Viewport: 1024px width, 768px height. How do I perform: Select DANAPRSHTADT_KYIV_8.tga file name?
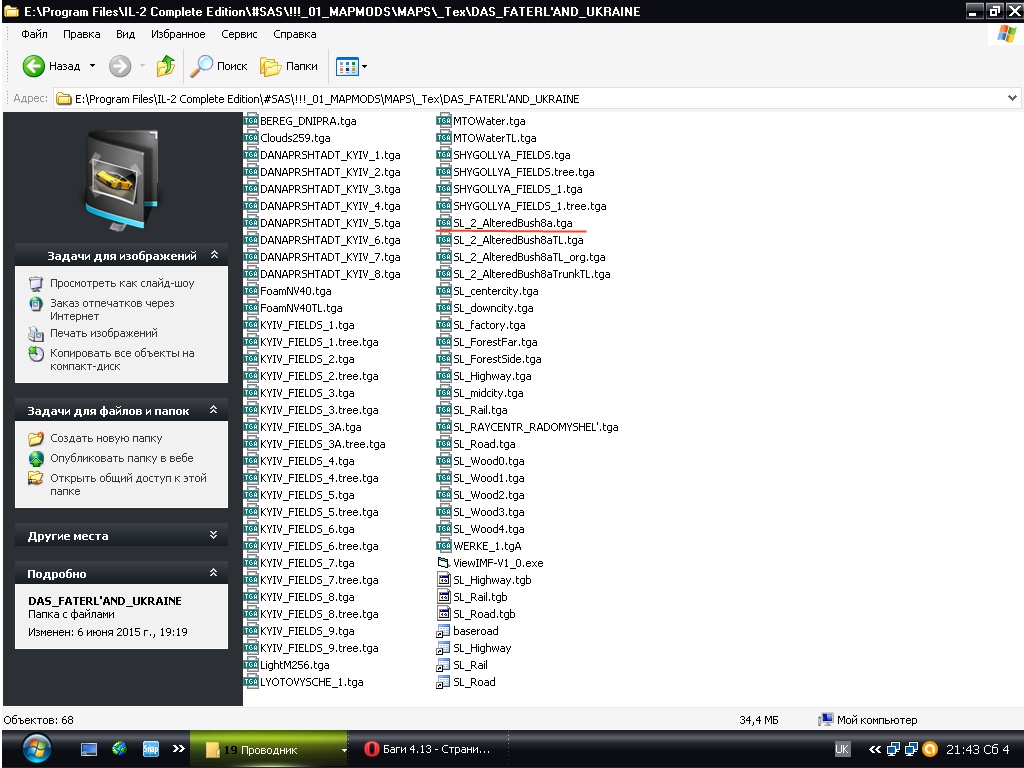click(x=330, y=274)
